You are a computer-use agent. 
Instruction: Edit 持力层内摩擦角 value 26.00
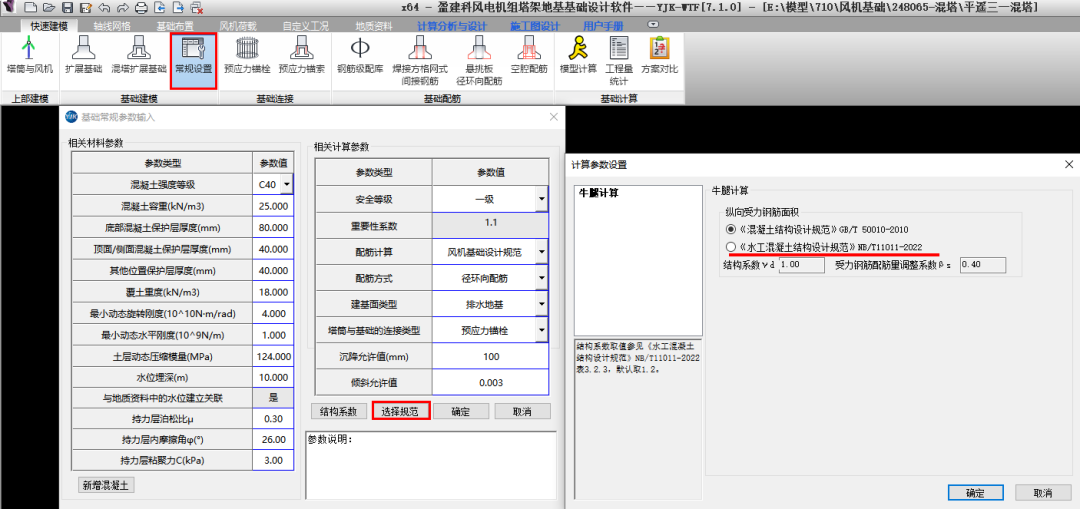coord(273,439)
